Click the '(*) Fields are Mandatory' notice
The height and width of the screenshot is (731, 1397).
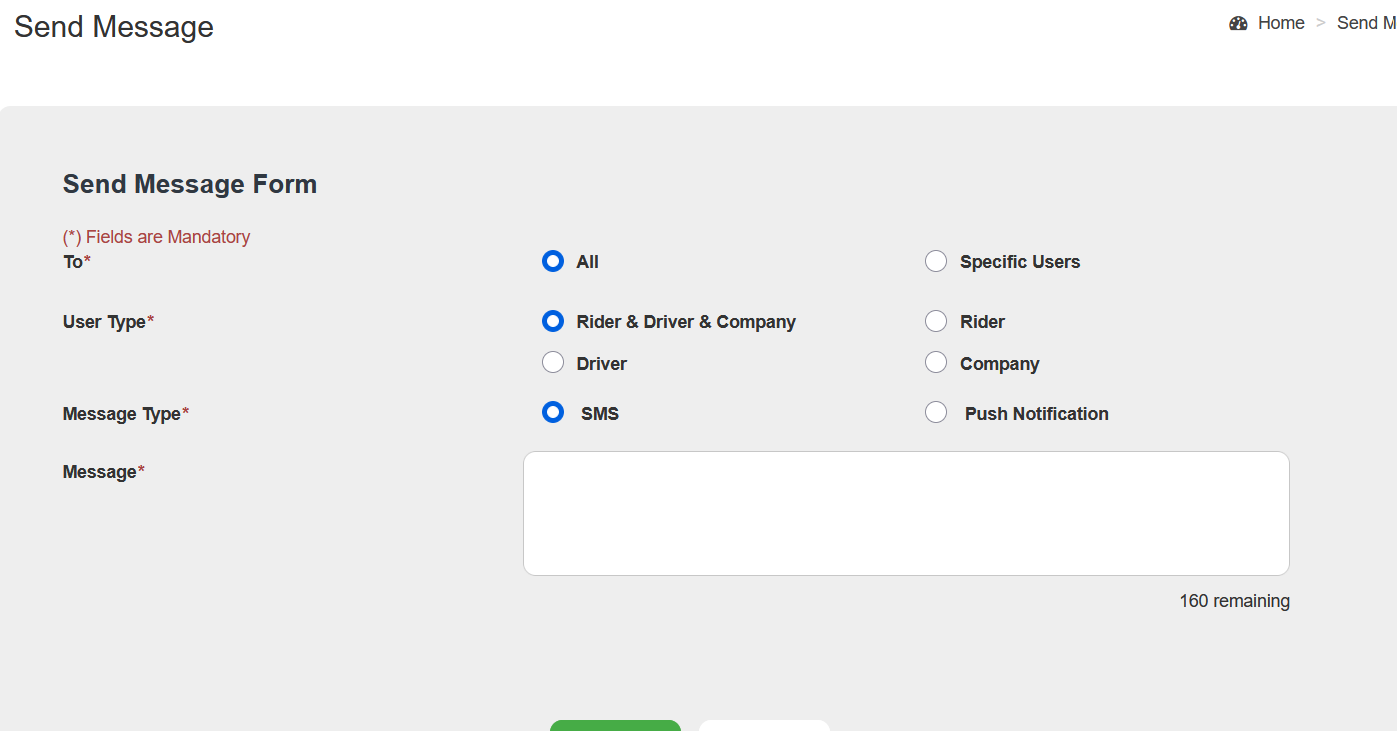156,237
